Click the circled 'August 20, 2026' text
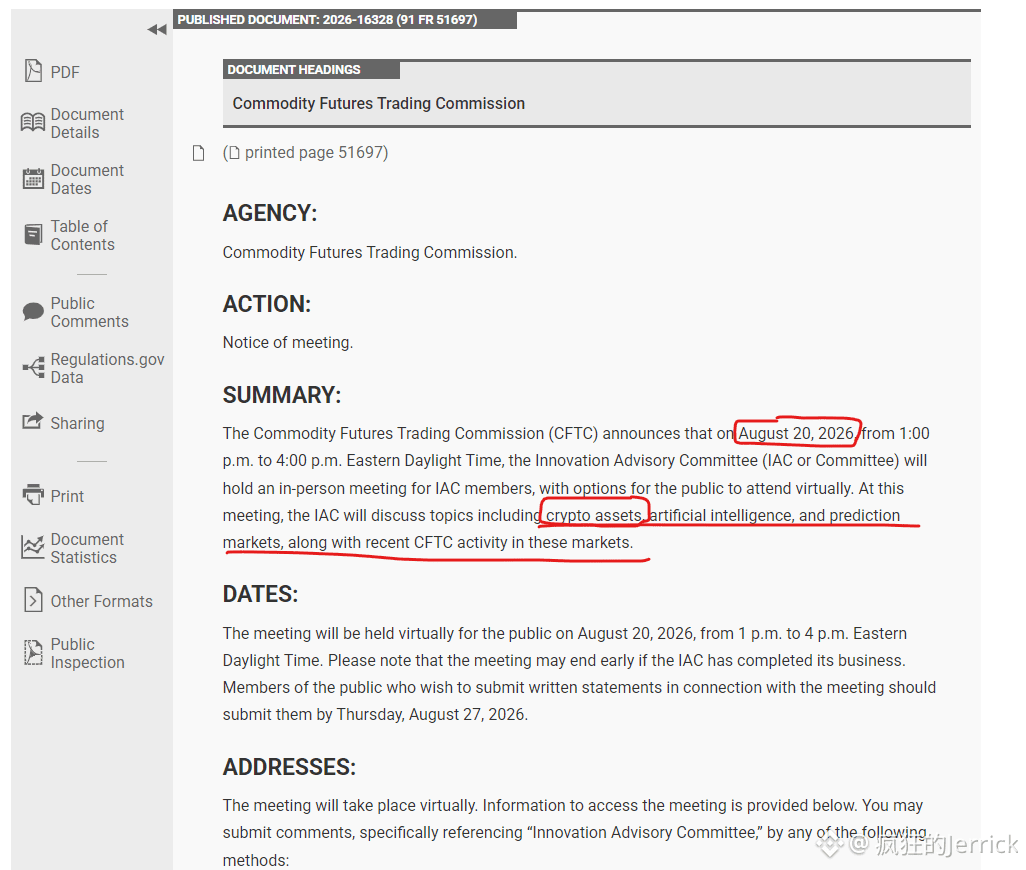The height and width of the screenshot is (870, 1026). [796, 433]
